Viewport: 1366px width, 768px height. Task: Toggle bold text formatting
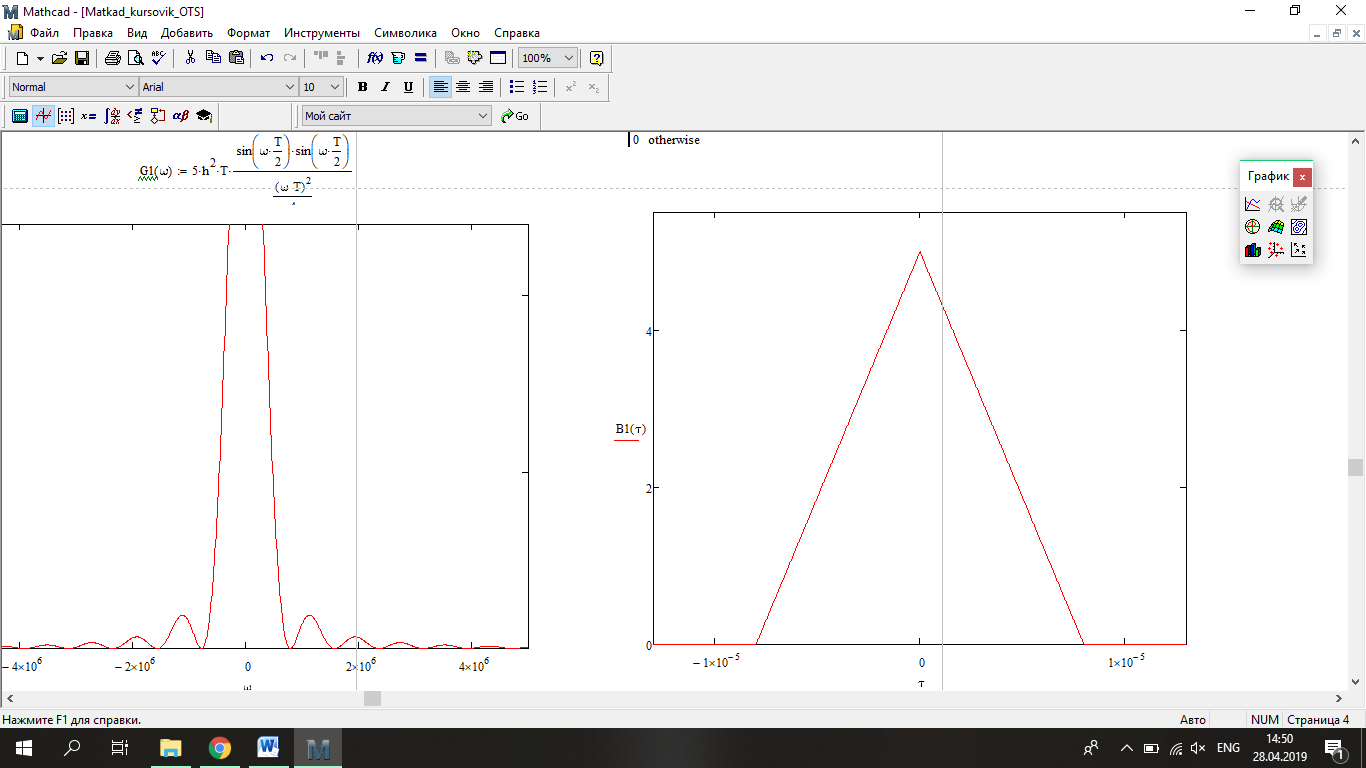pos(363,87)
